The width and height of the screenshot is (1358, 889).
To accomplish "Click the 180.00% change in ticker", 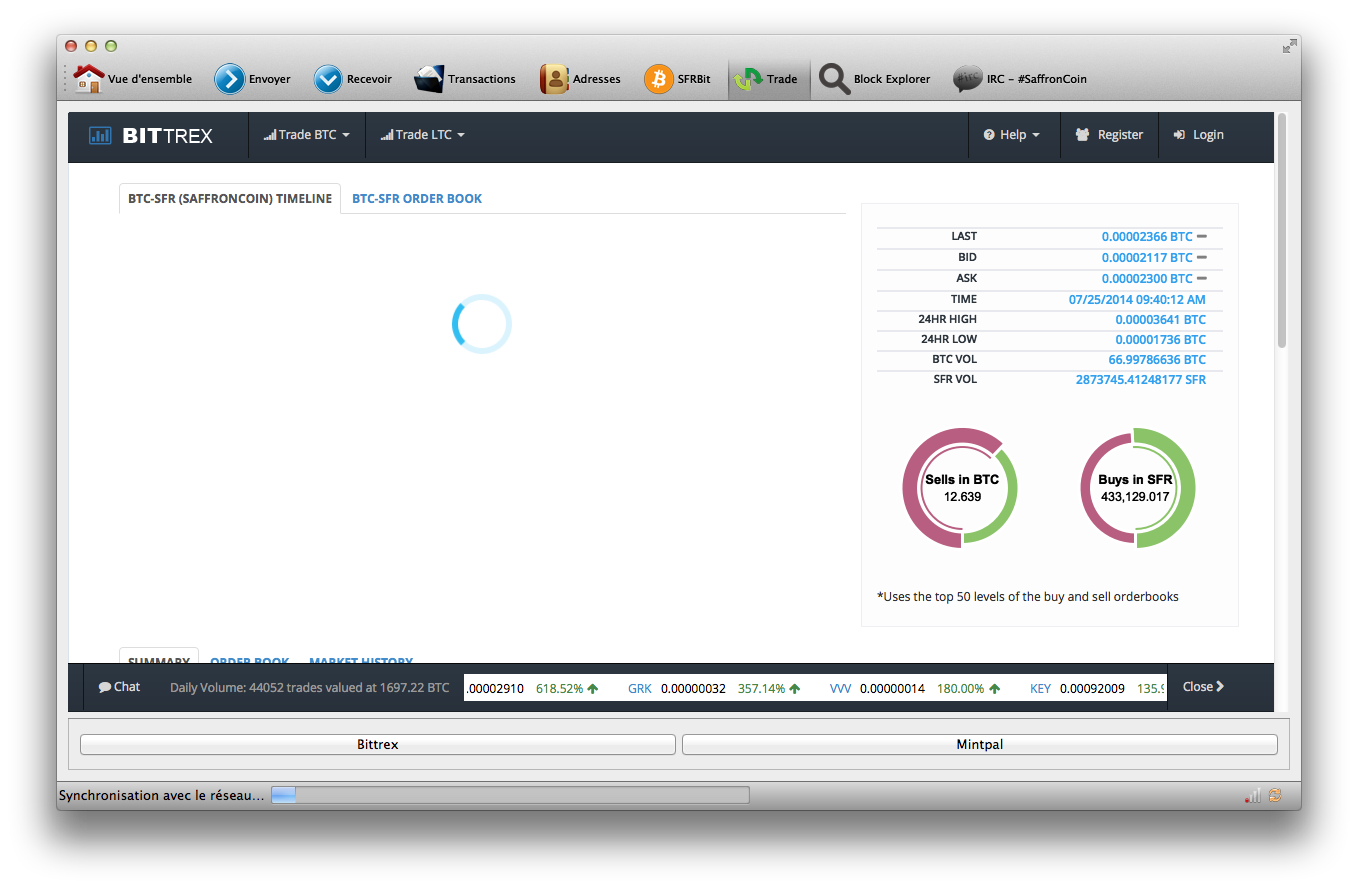I will [x=960, y=688].
